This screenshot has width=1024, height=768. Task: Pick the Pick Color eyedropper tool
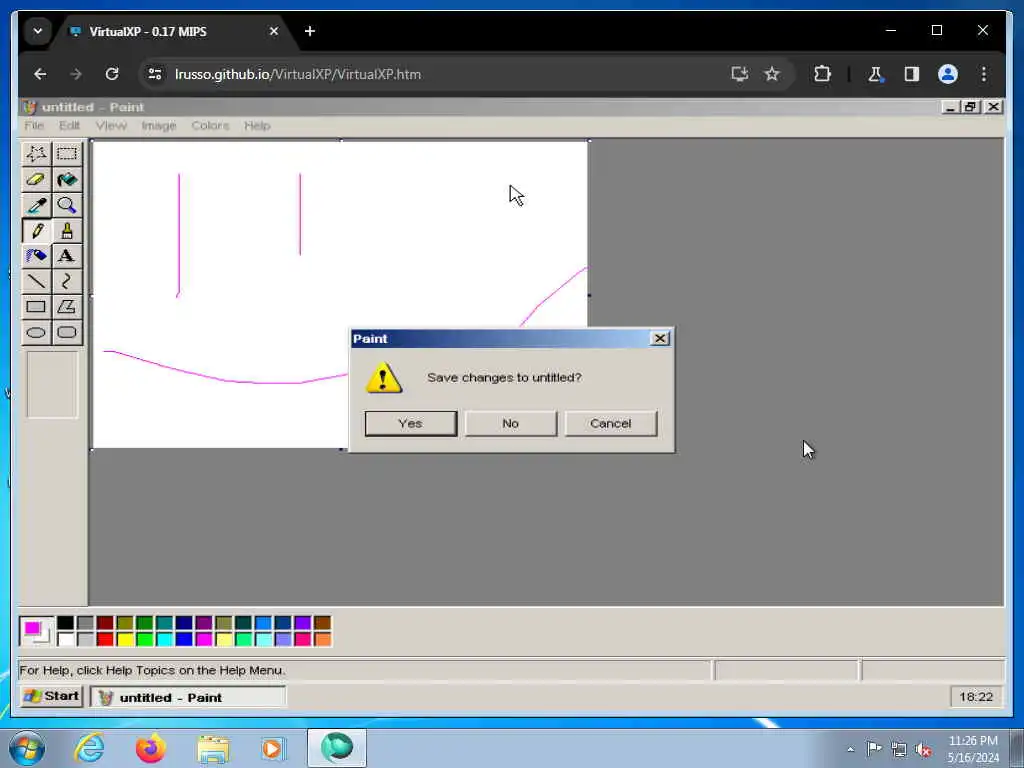[x=36, y=205]
